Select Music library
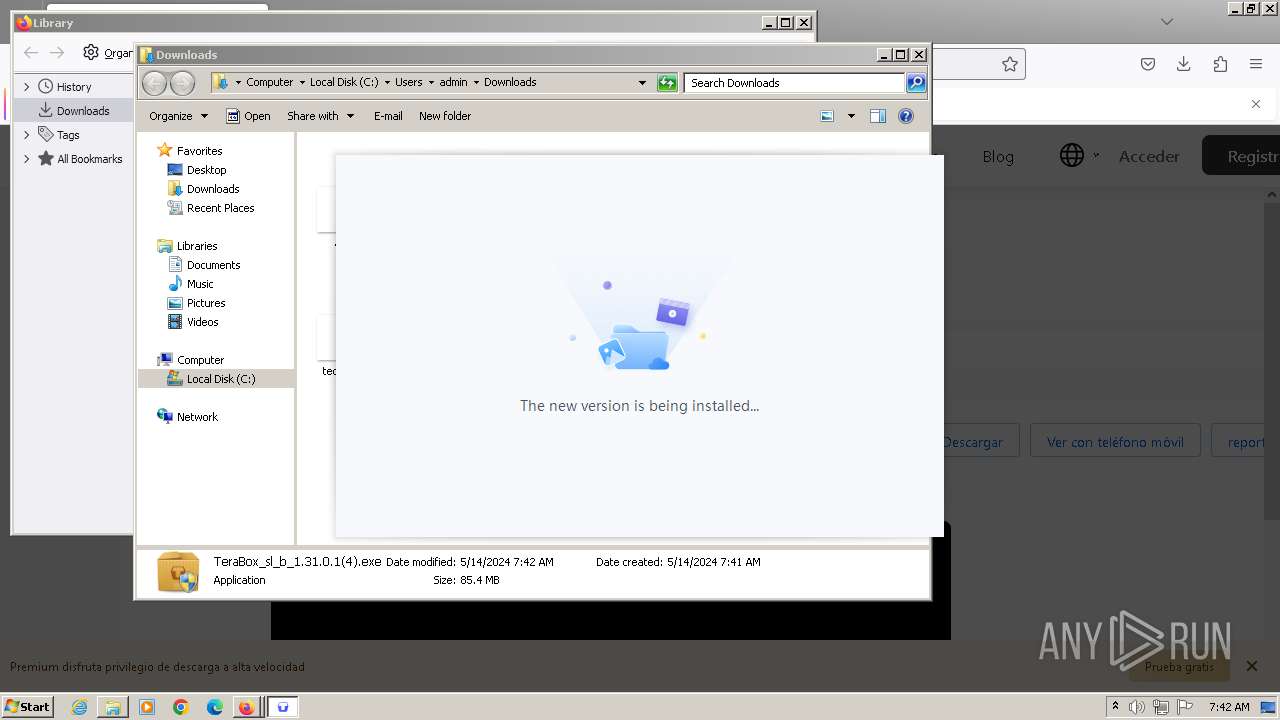Image resolution: width=1280 pixels, height=720 pixels. coord(200,284)
